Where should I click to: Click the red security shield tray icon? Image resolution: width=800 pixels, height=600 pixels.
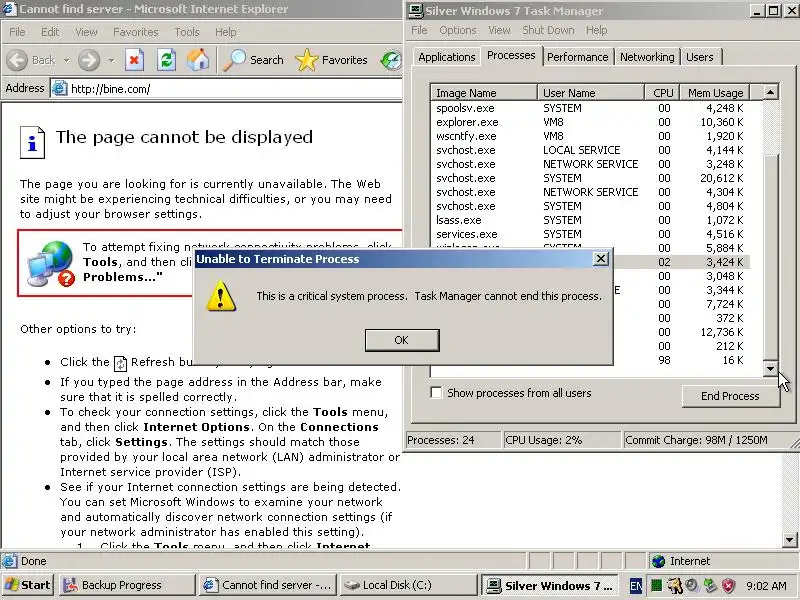pos(729,585)
